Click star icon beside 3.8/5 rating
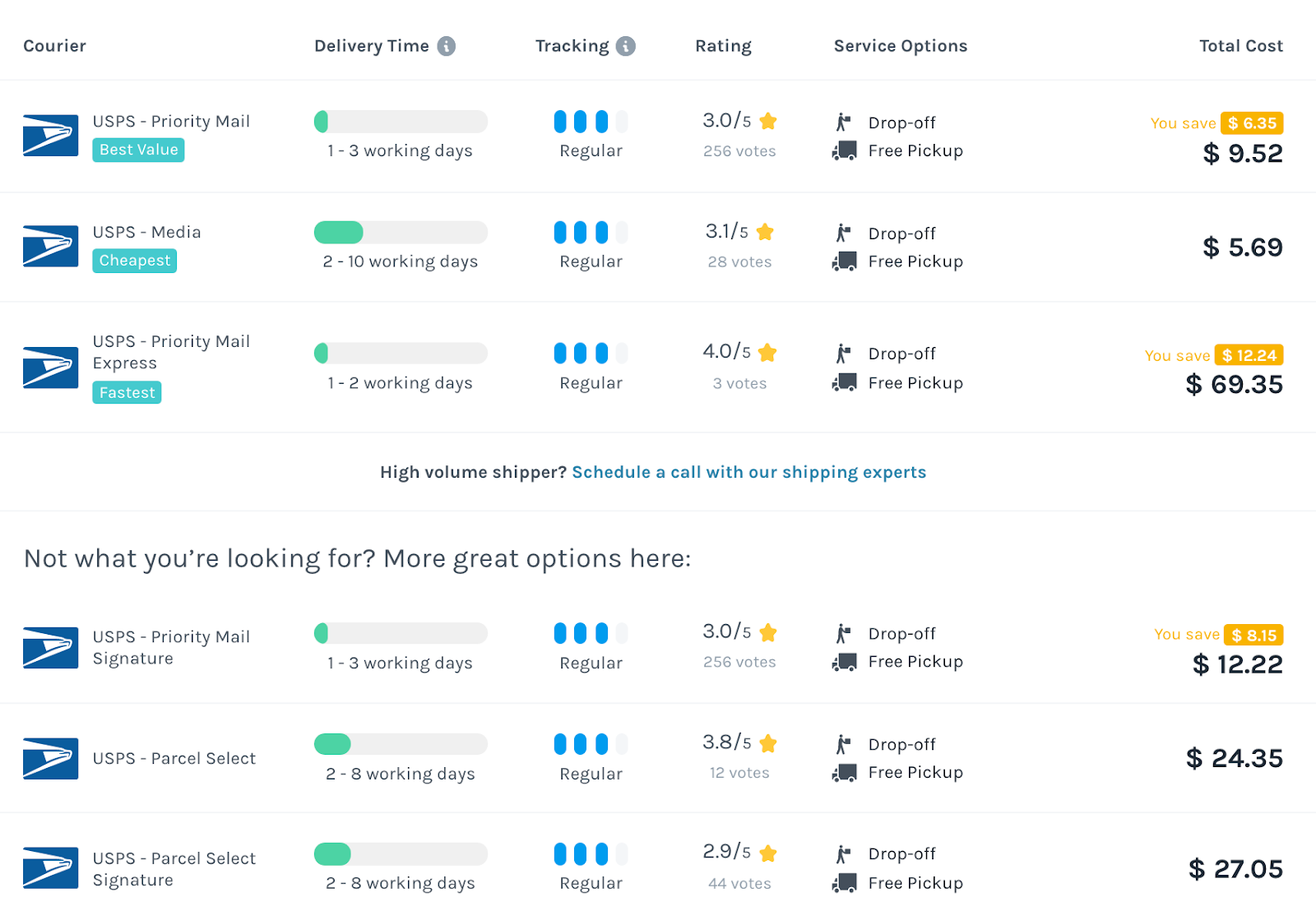This screenshot has width=1316, height=911. click(x=768, y=743)
